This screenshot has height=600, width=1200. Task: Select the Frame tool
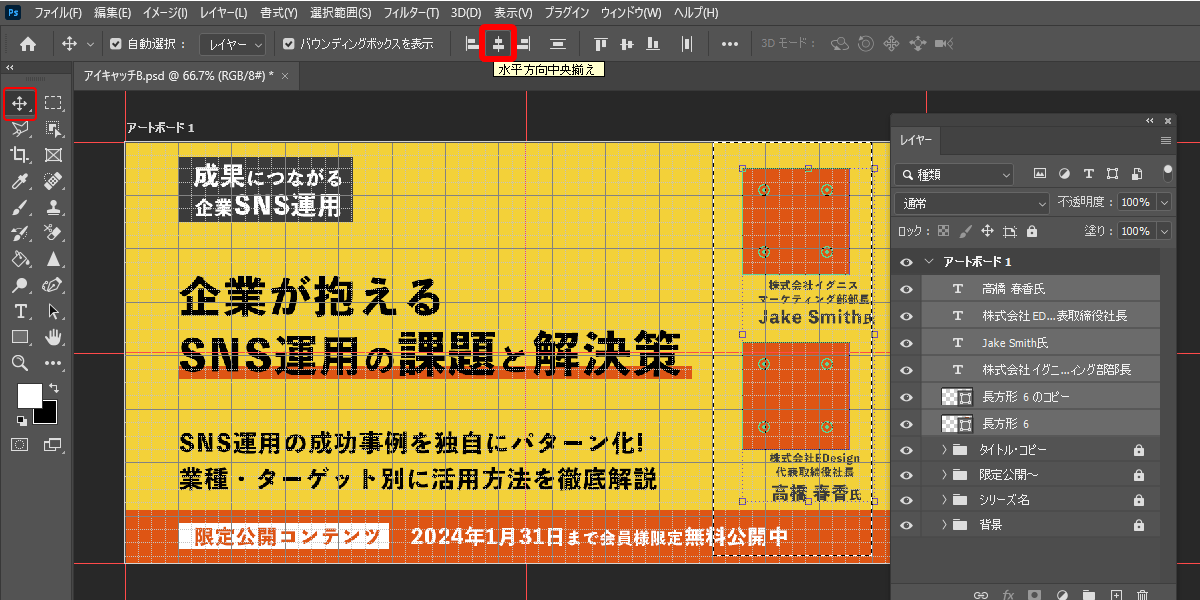tap(54, 155)
